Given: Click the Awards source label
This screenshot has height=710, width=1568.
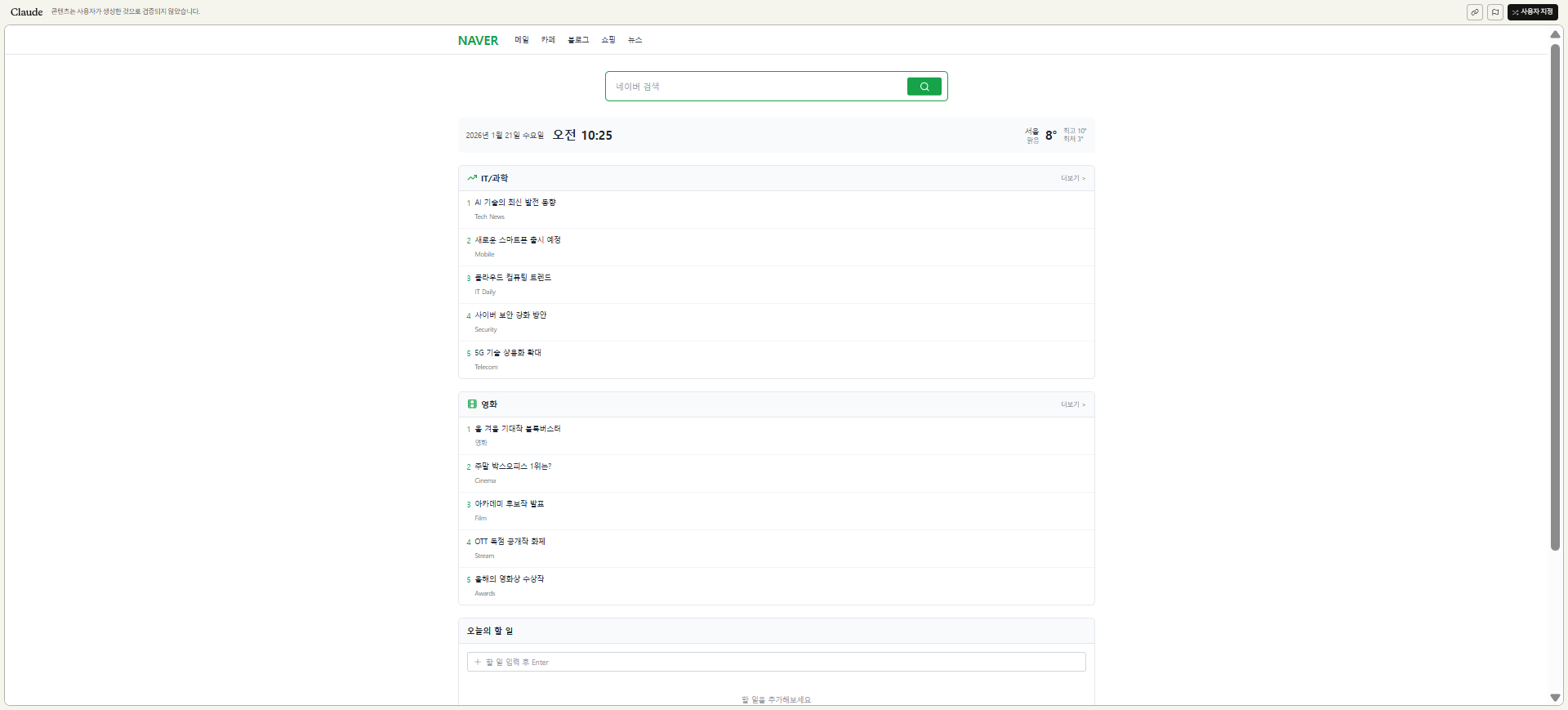Looking at the screenshot, I should point(484,594).
